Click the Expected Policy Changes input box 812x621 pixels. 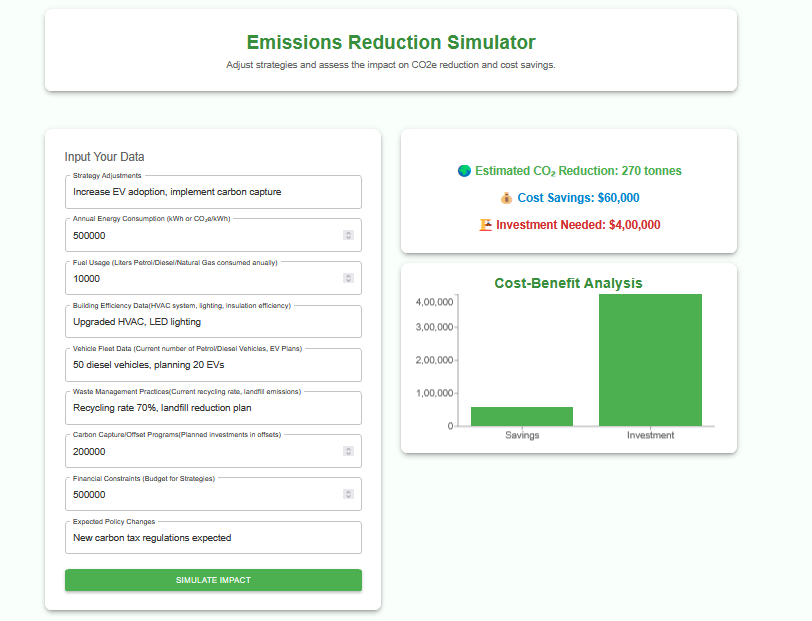click(213, 537)
